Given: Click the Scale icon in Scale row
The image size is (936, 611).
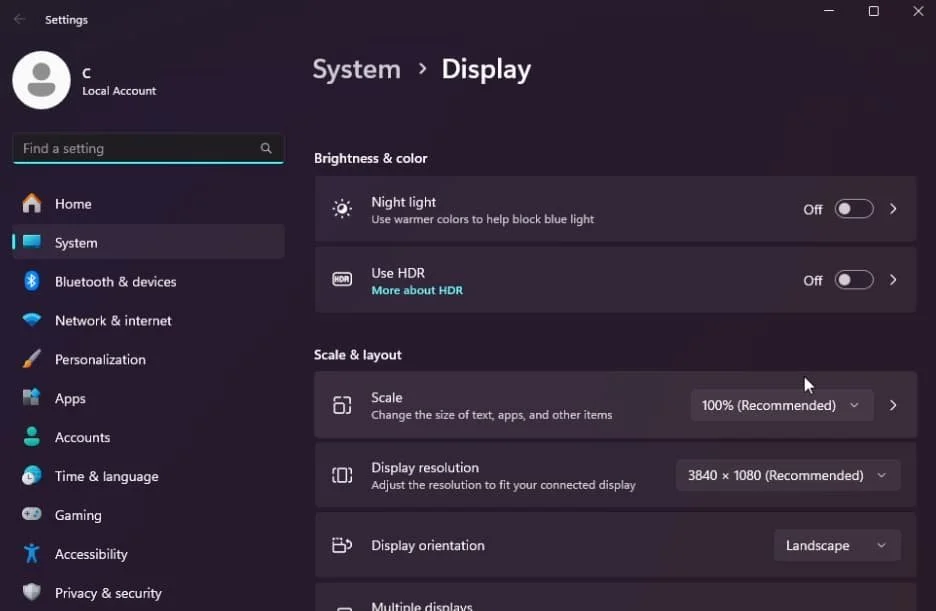Looking at the screenshot, I should coord(342,405).
